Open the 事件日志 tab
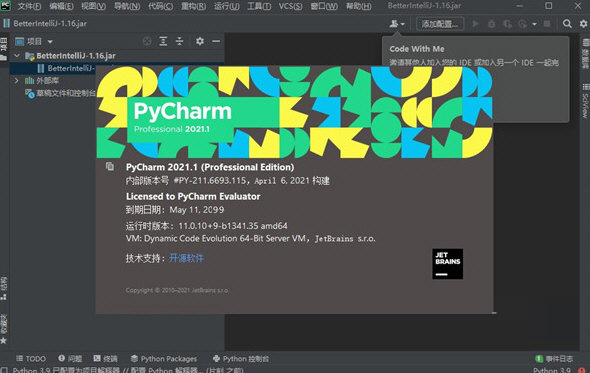Viewport: 590px width, 373px height. (554, 358)
